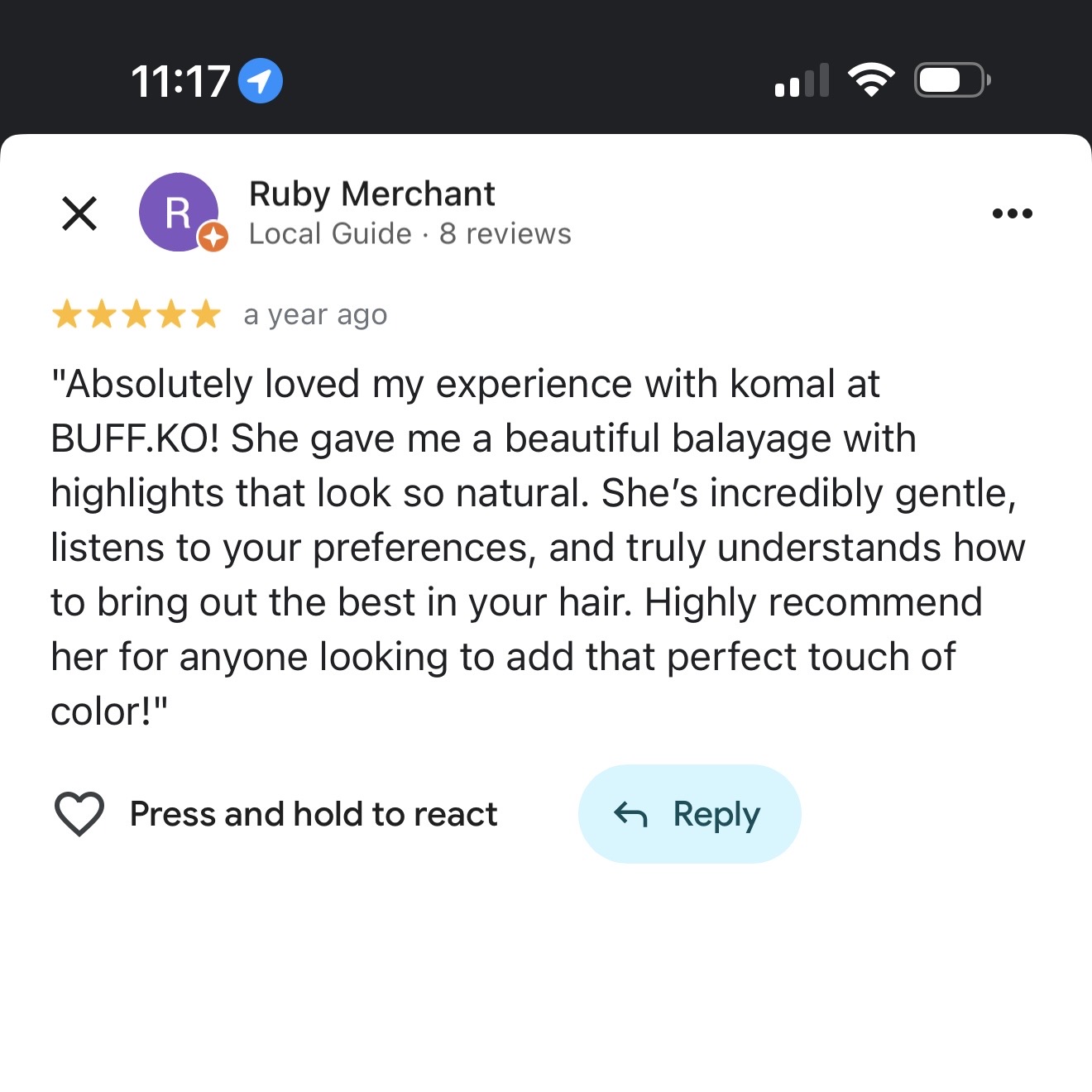Tap the cellular signal bars

coord(801,81)
